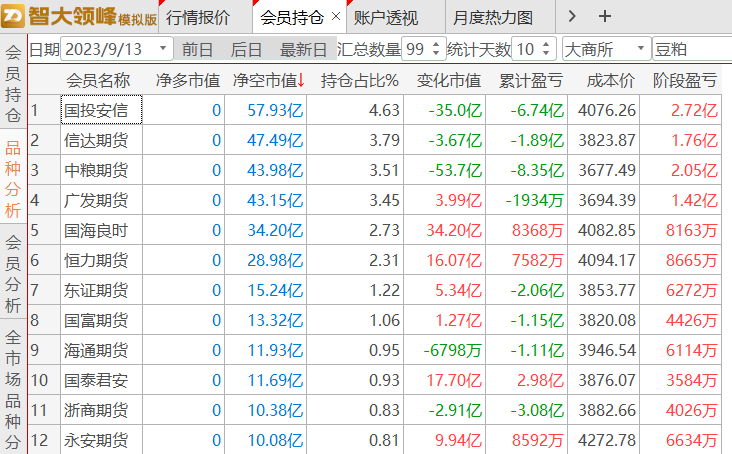This screenshot has width=732, height=454.
Task: Select 恒力期货 in the member list
Action: (x=101, y=260)
